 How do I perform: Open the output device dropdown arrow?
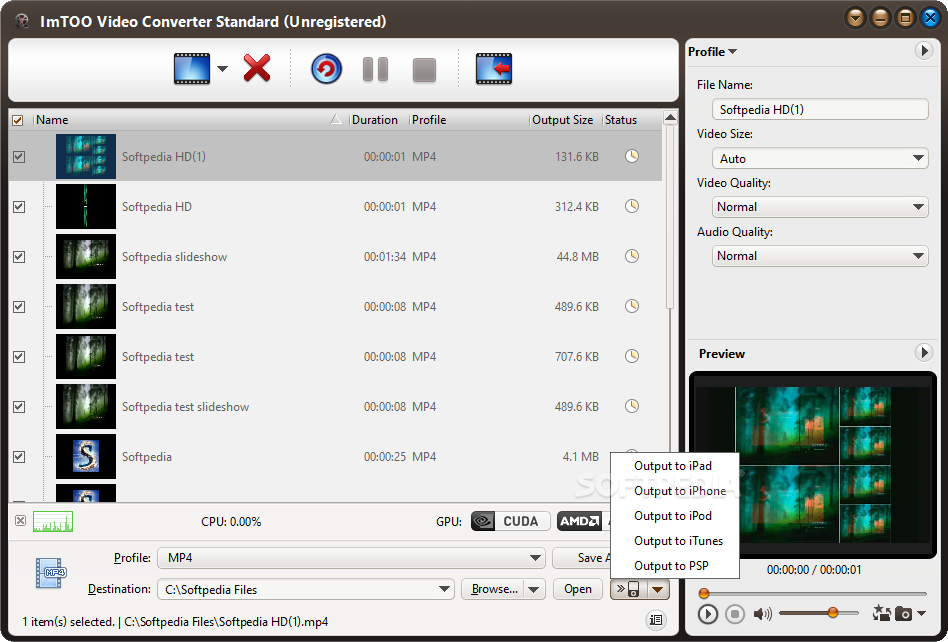pyautogui.click(x=658, y=589)
